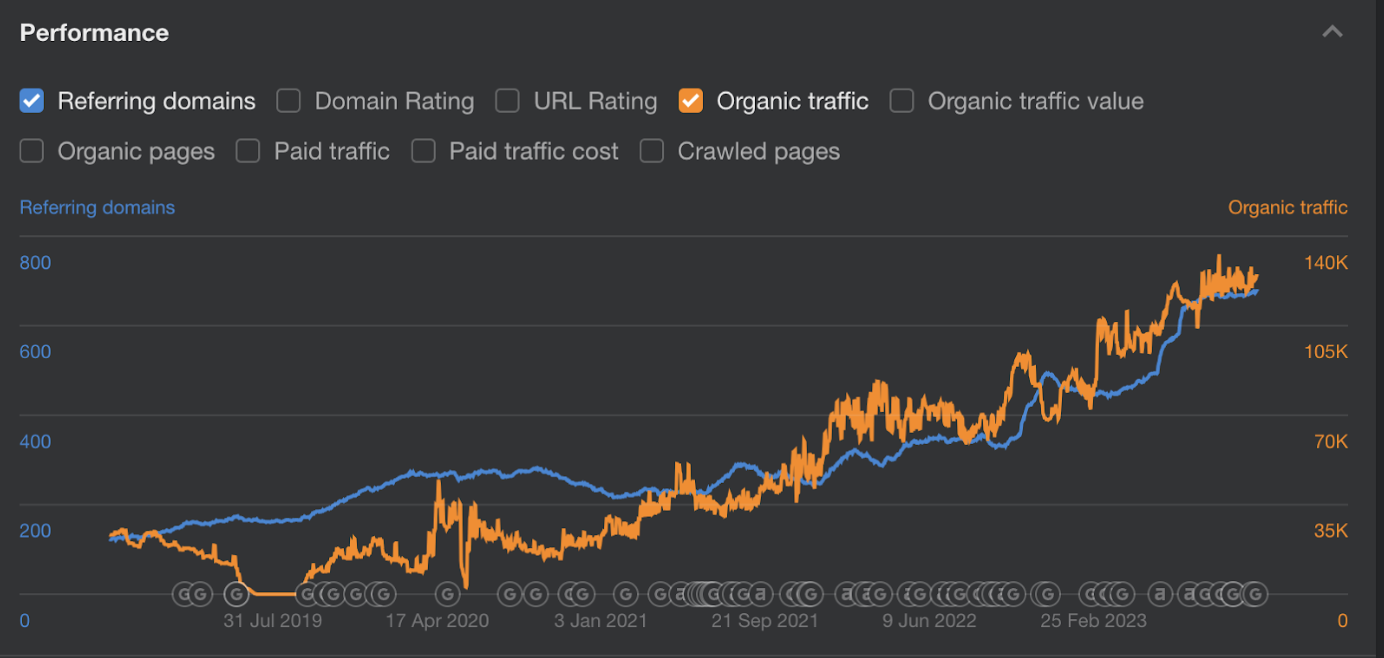This screenshot has height=658, width=1384.
Task: Enable the Domain Rating checkbox
Action: [x=288, y=100]
